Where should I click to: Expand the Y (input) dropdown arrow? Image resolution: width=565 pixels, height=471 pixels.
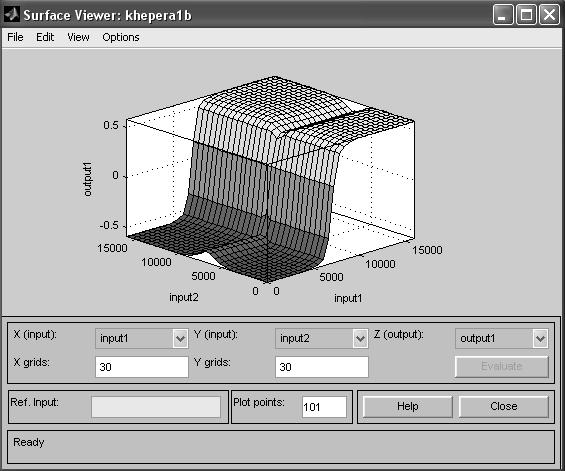(360, 338)
